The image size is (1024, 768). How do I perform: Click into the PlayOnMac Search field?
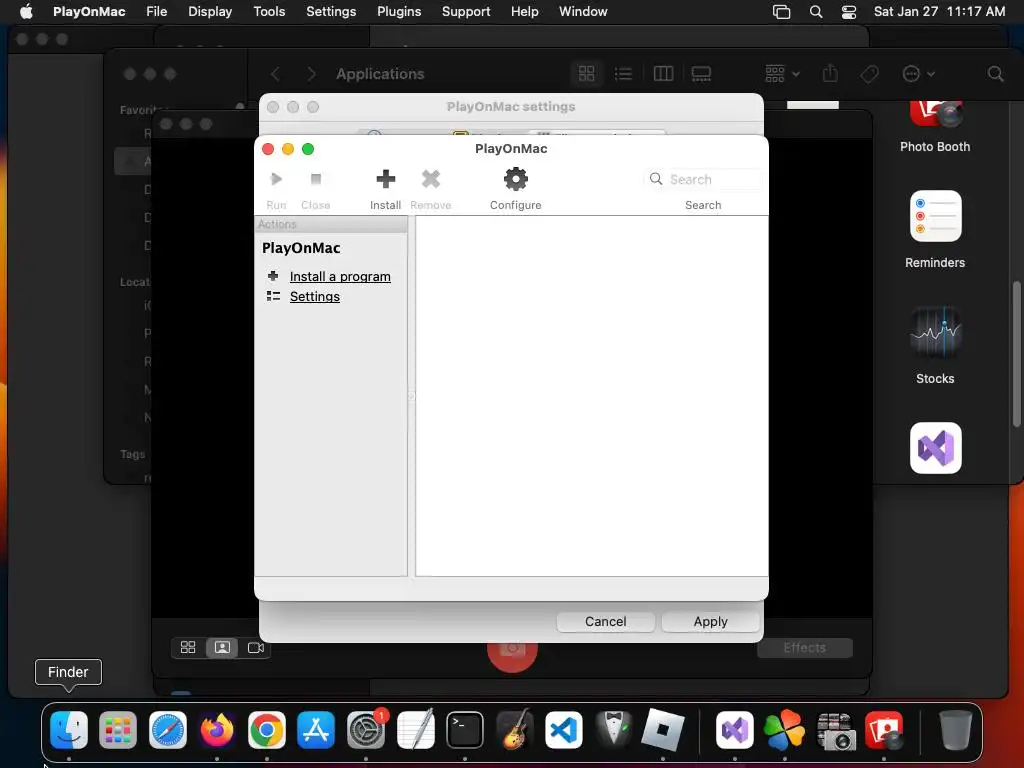[703, 179]
